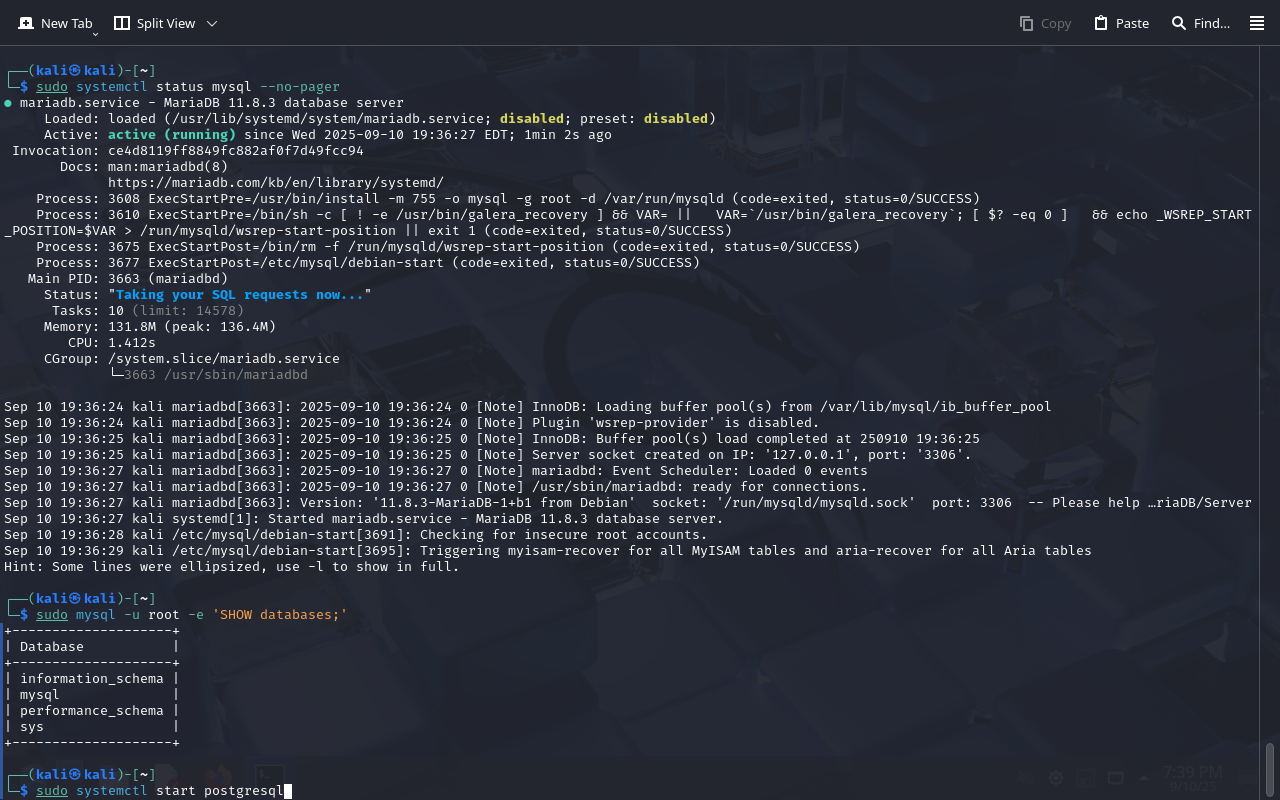Image resolution: width=1280 pixels, height=800 pixels.
Task: Expand the New Tab profile dropdown arrow
Action: pyautogui.click(x=95, y=34)
